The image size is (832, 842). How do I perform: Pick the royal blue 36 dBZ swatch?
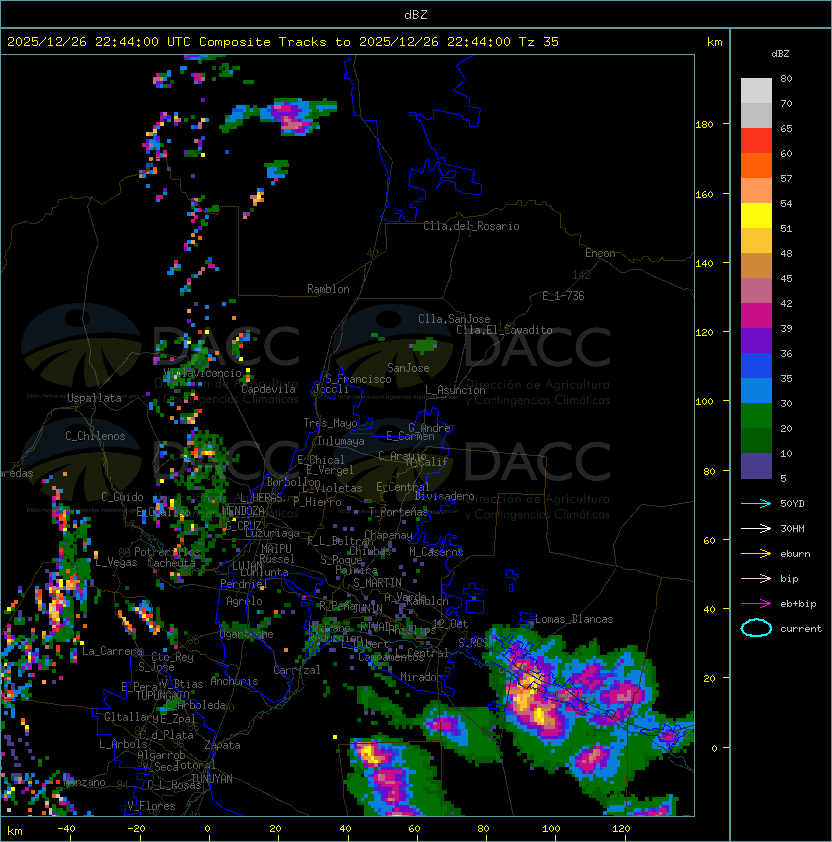click(x=756, y=365)
